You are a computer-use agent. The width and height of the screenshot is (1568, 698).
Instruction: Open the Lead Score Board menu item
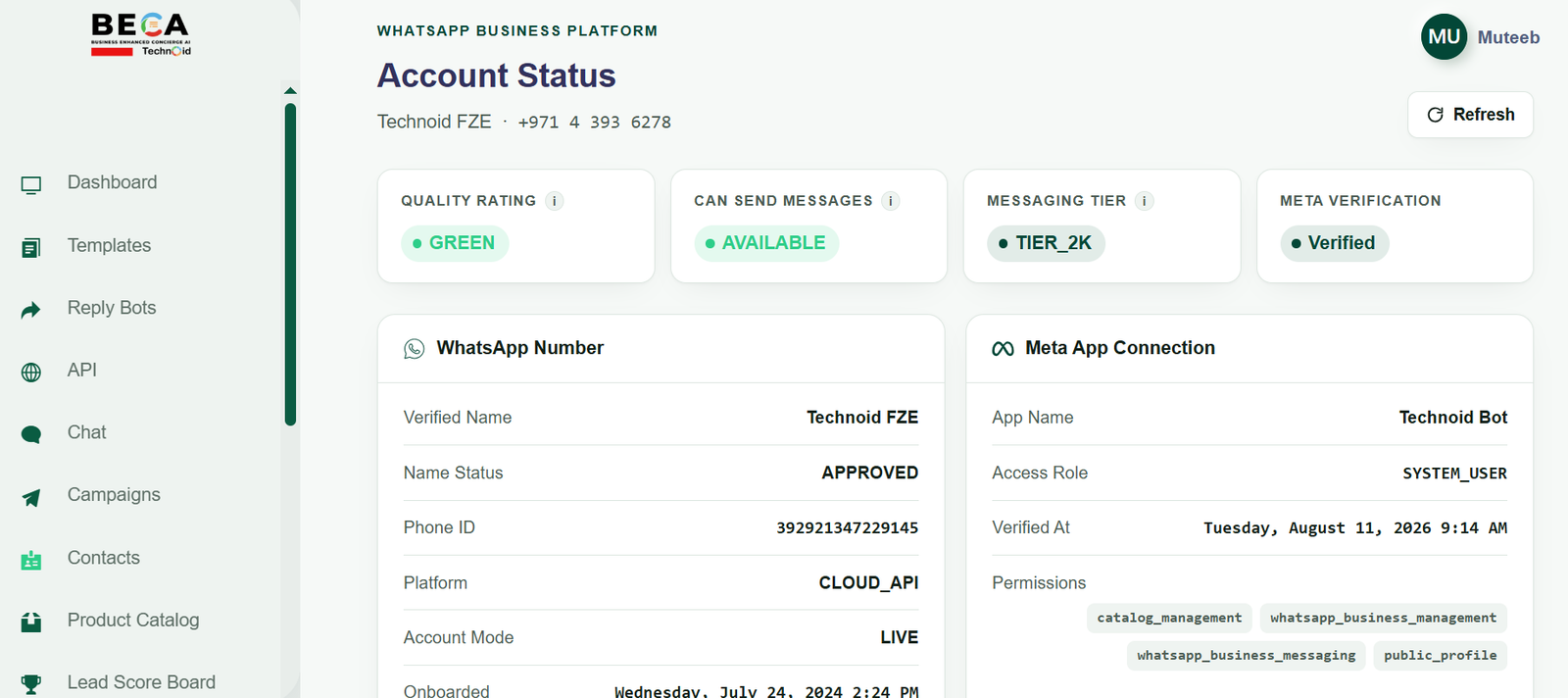coord(141,682)
